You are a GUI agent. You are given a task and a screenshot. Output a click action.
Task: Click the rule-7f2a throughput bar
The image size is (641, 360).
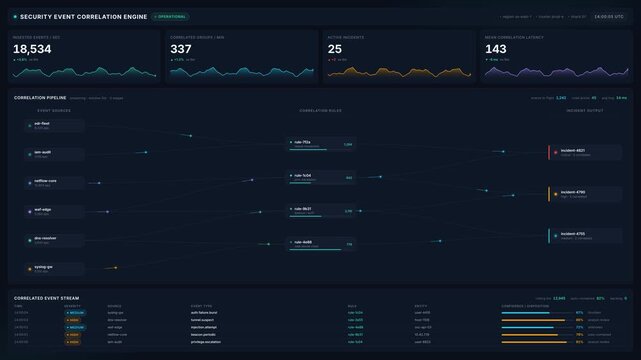coord(321,150)
